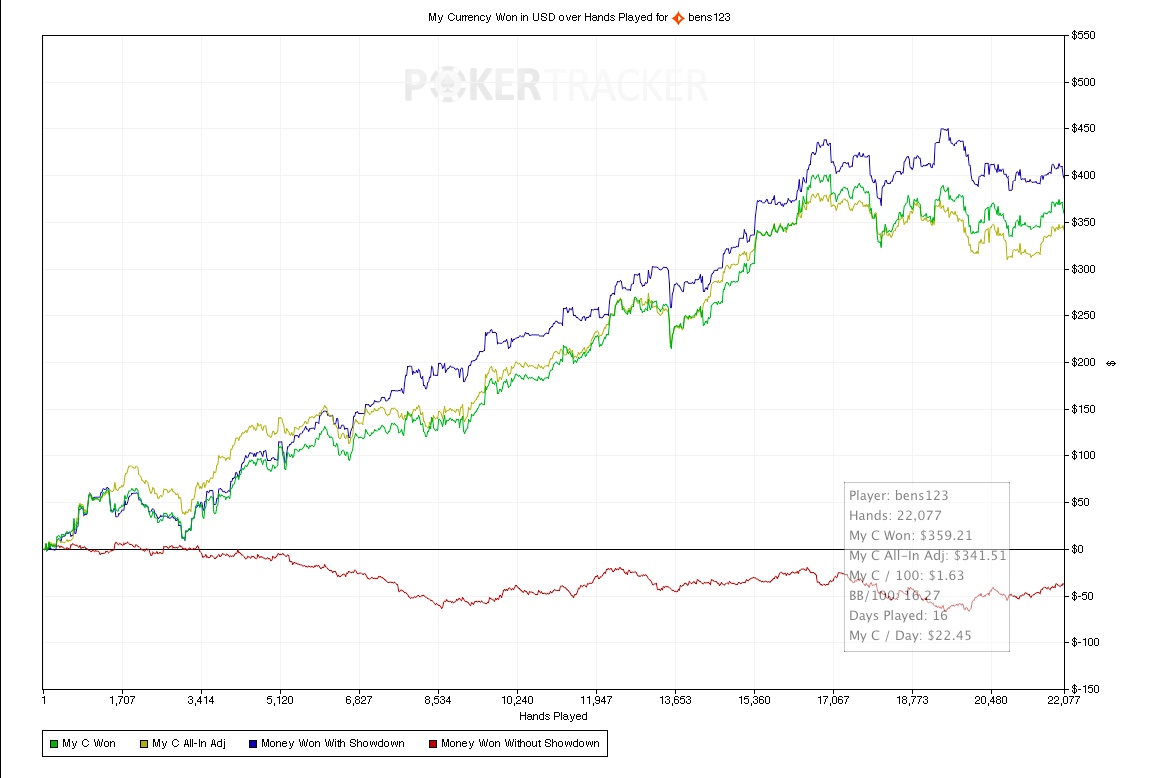
Task: Click the Hands Played axis label
Action: pyautogui.click(x=553, y=716)
